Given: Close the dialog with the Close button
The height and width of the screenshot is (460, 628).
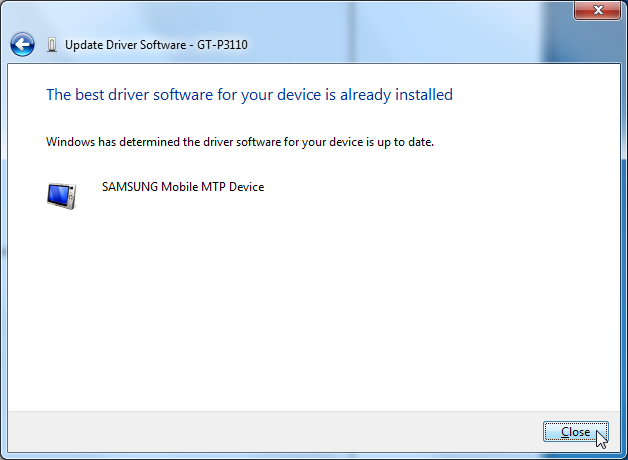Looking at the screenshot, I should (576, 432).
